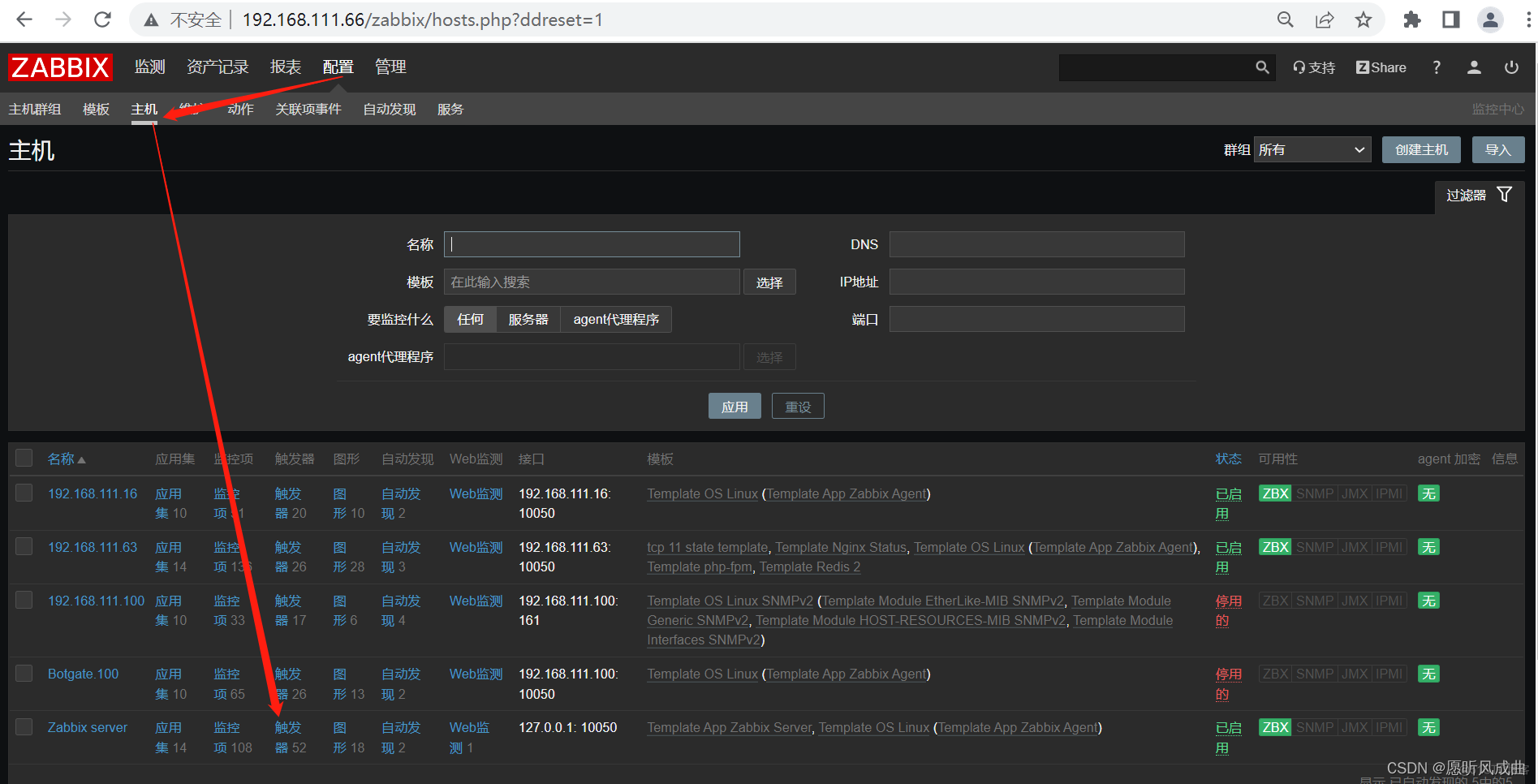The height and width of the screenshot is (784, 1538).
Task: Sort hosts by 名称 column header
Action: (x=67, y=459)
